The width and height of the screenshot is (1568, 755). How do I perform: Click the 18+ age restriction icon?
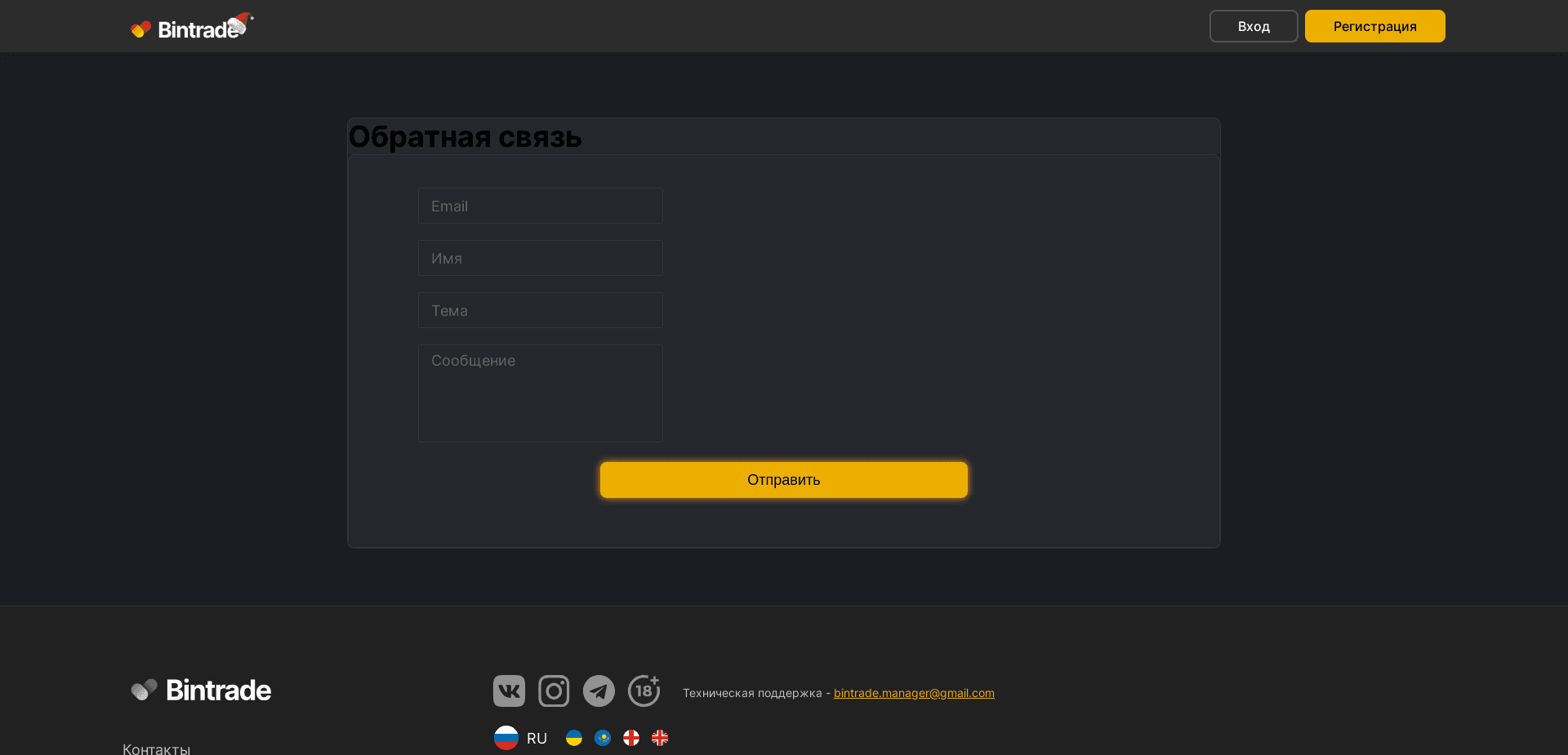[644, 691]
